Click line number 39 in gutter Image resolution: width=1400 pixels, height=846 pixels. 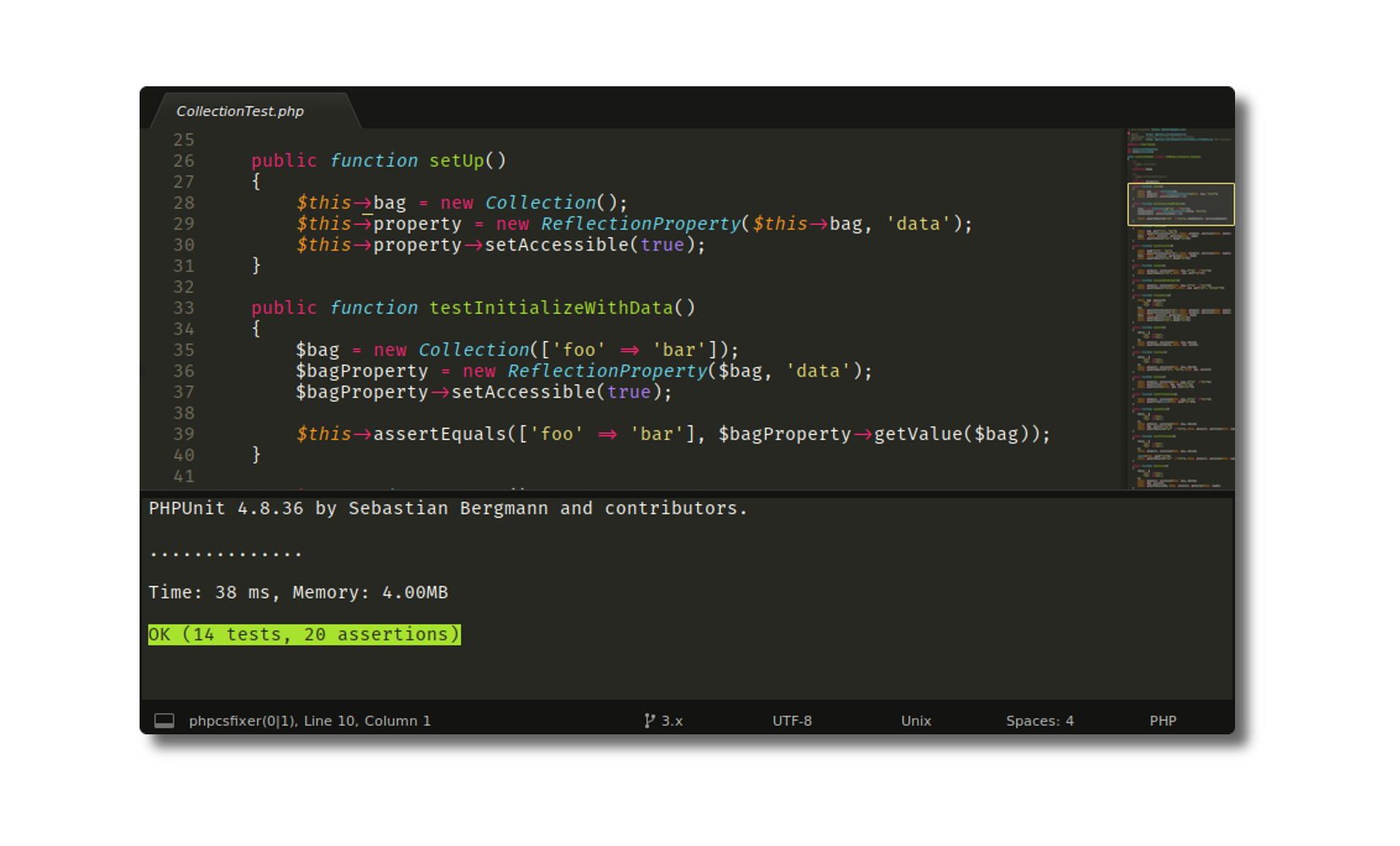(x=184, y=434)
